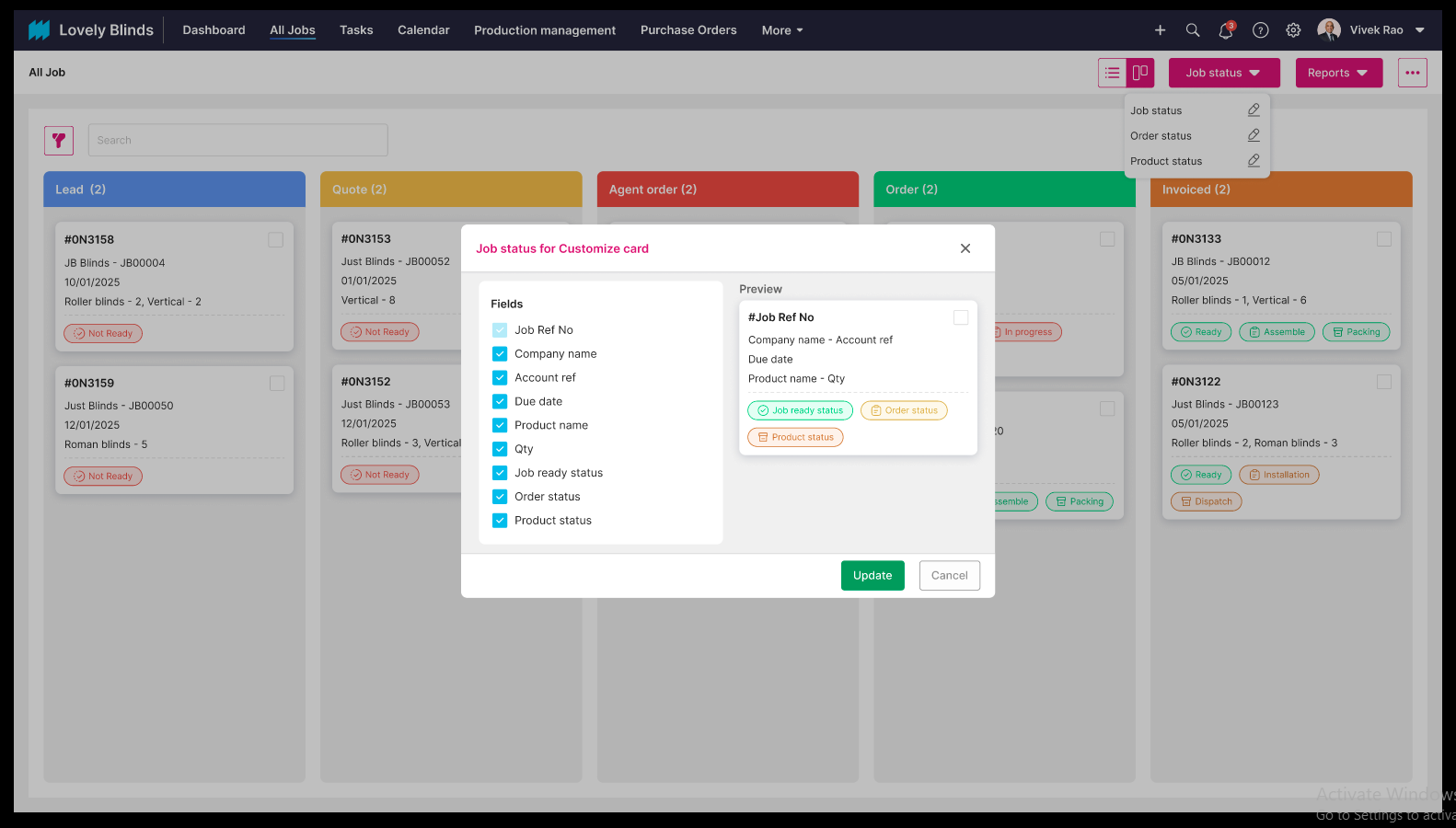
Task: Click the red filter funnel icon
Action: [x=59, y=141]
